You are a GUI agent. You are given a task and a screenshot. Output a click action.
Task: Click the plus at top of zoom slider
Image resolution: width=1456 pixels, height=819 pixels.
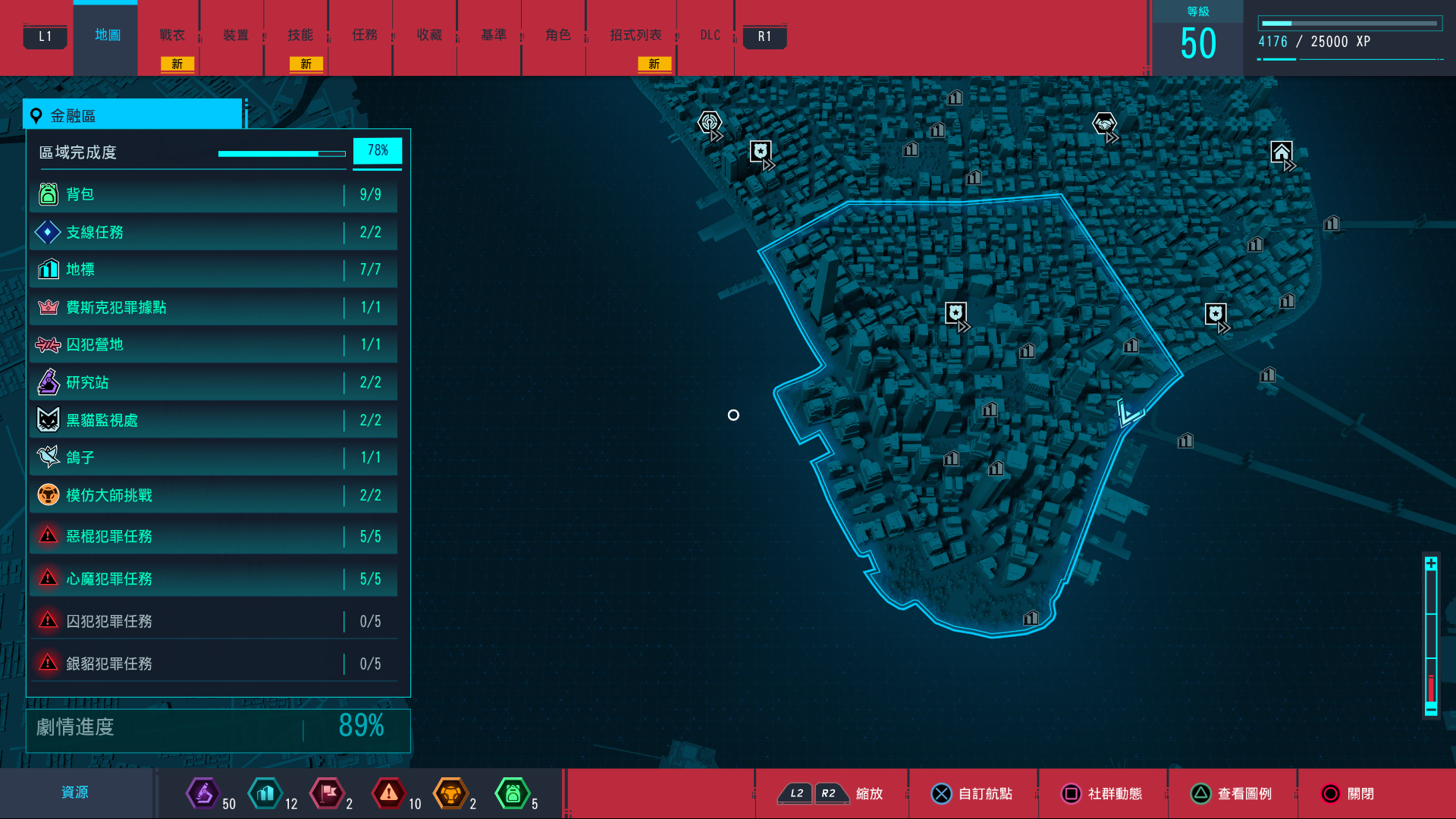[x=1431, y=563]
